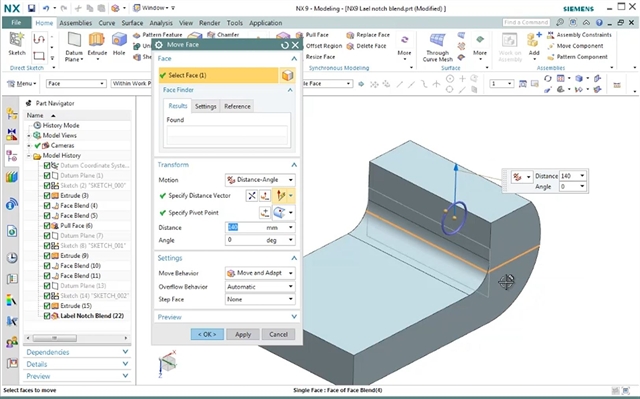The width and height of the screenshot is (640, 399).
Task: Click the Pattern Feature command
Action: click(158, 35)
